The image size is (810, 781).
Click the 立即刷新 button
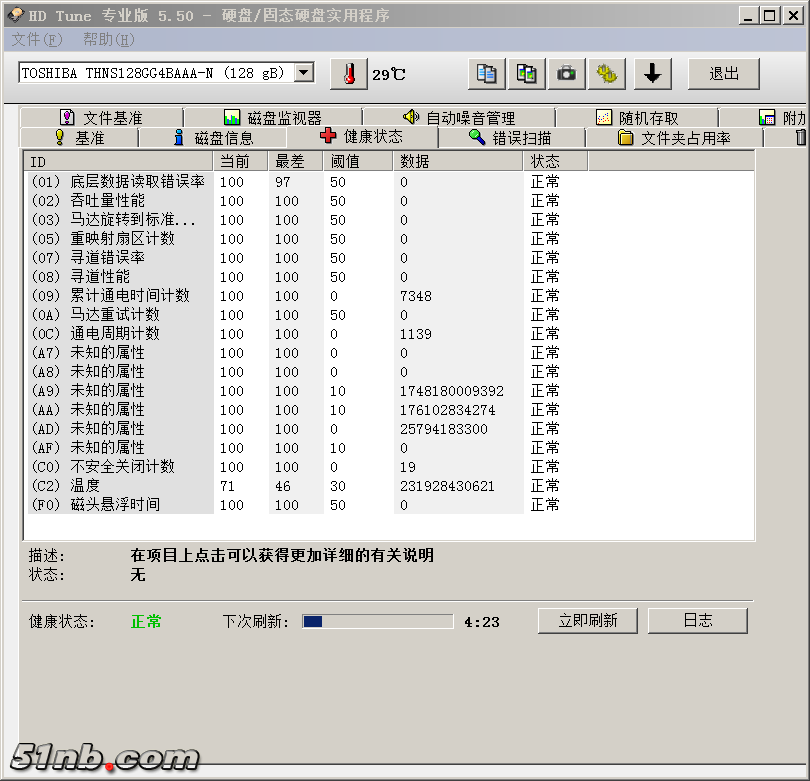588,621
